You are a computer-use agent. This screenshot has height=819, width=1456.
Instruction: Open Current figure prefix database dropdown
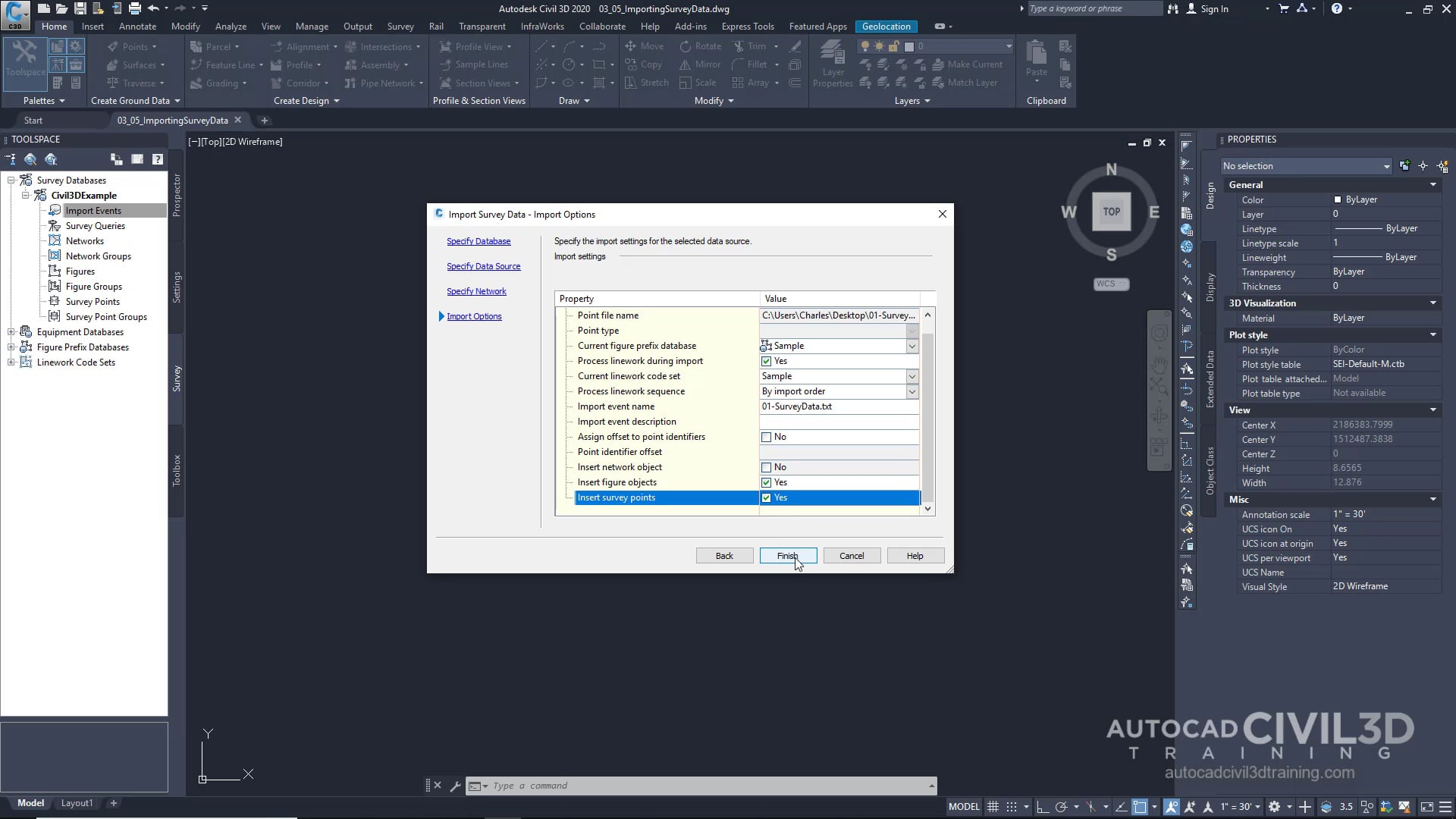912,346
